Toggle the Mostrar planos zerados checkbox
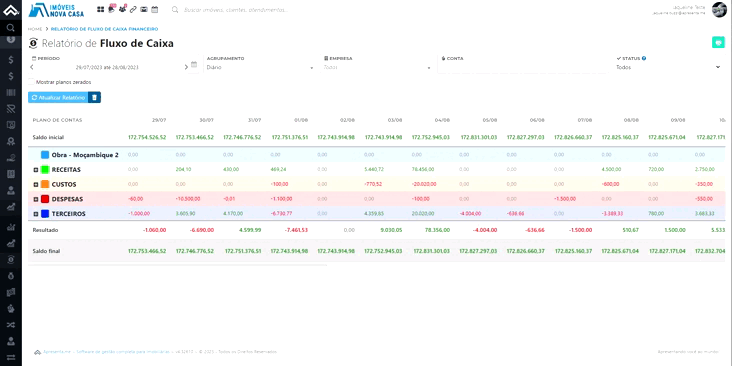 pyautogui.click(x=31, y=82)
